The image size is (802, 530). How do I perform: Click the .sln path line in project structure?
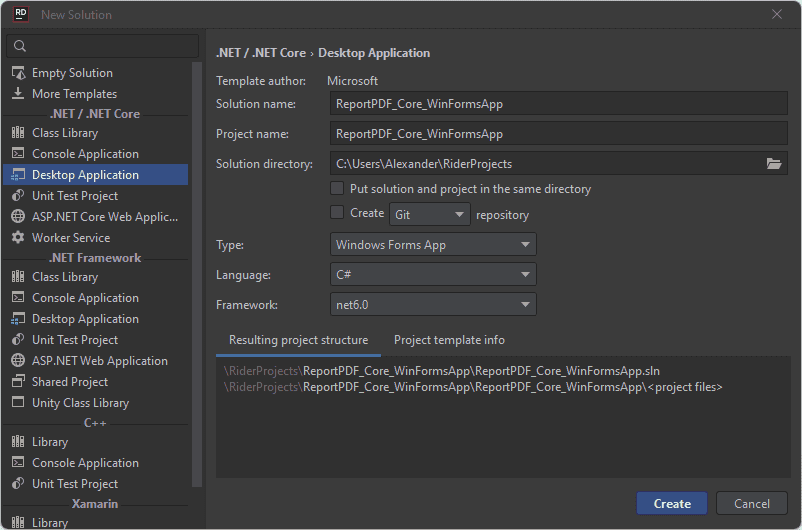click(x=442, y=371)
